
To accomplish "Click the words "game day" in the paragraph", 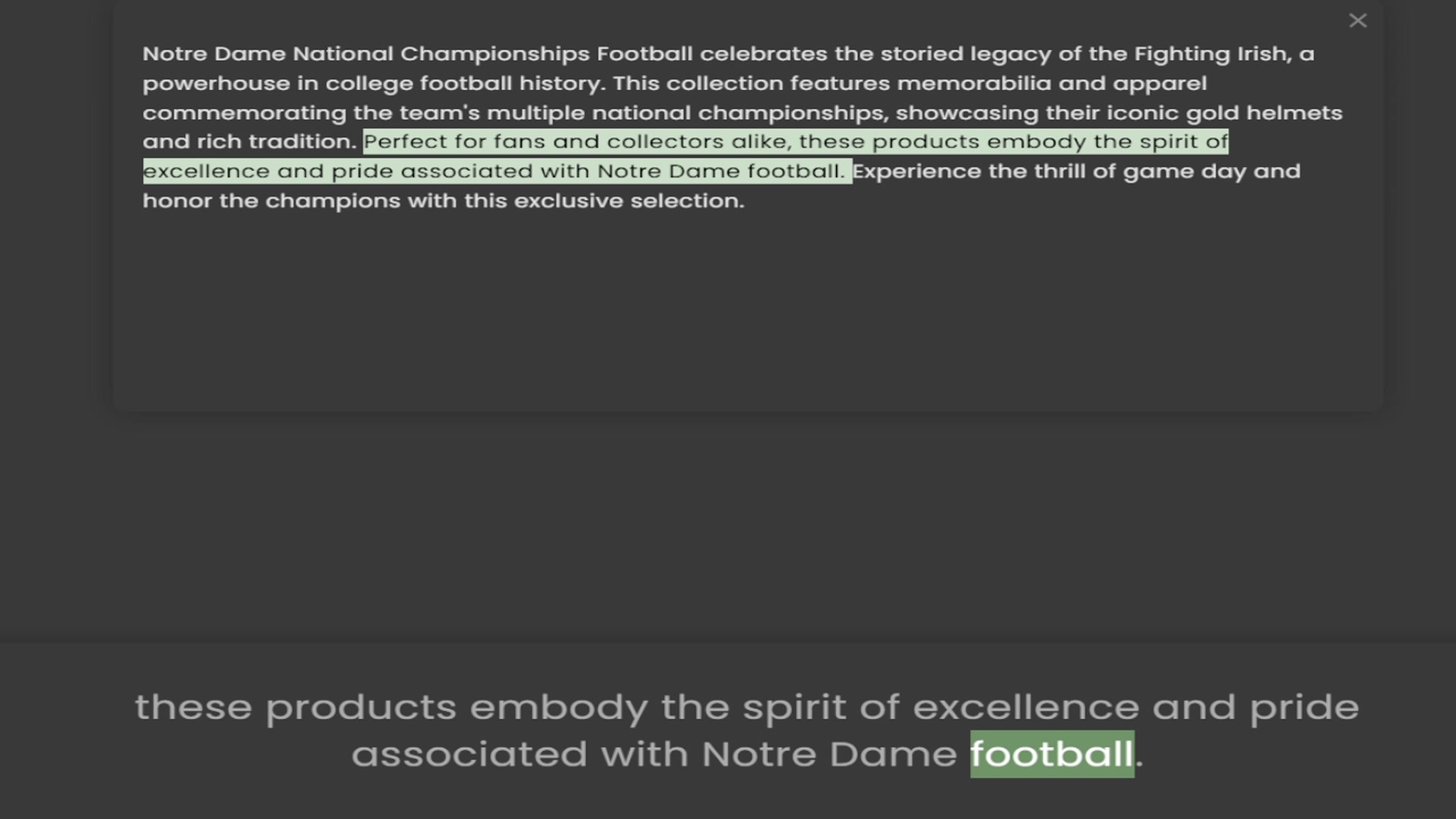I will click(x=1185, y=171).
